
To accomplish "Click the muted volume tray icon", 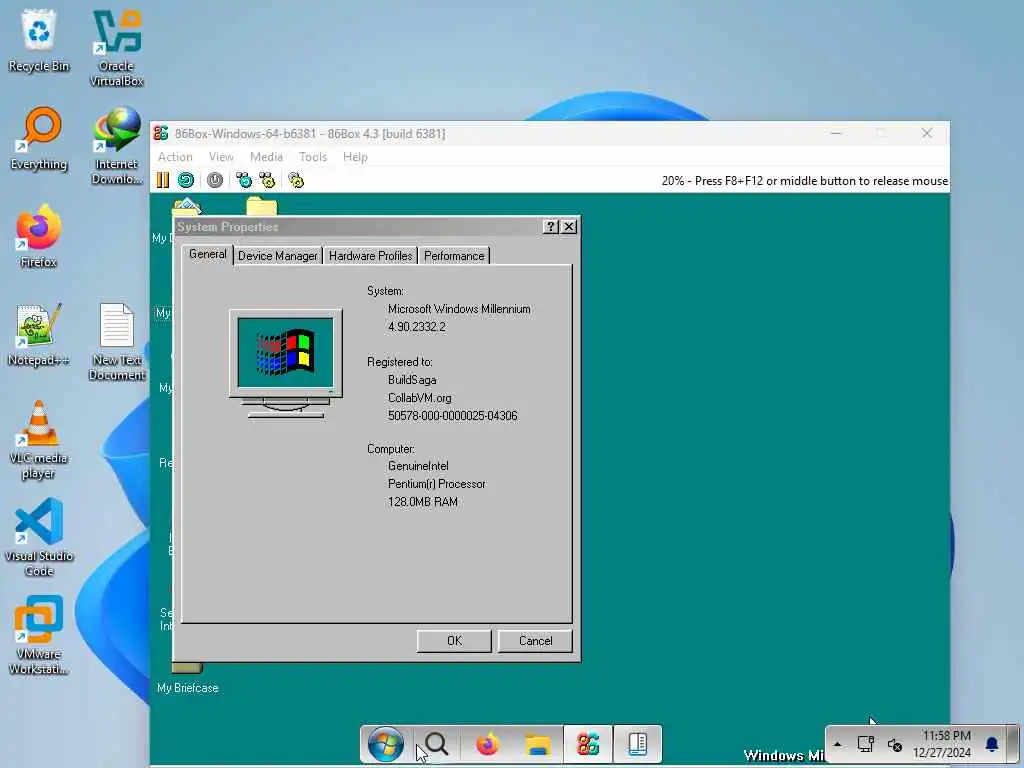I will point(895,744).
